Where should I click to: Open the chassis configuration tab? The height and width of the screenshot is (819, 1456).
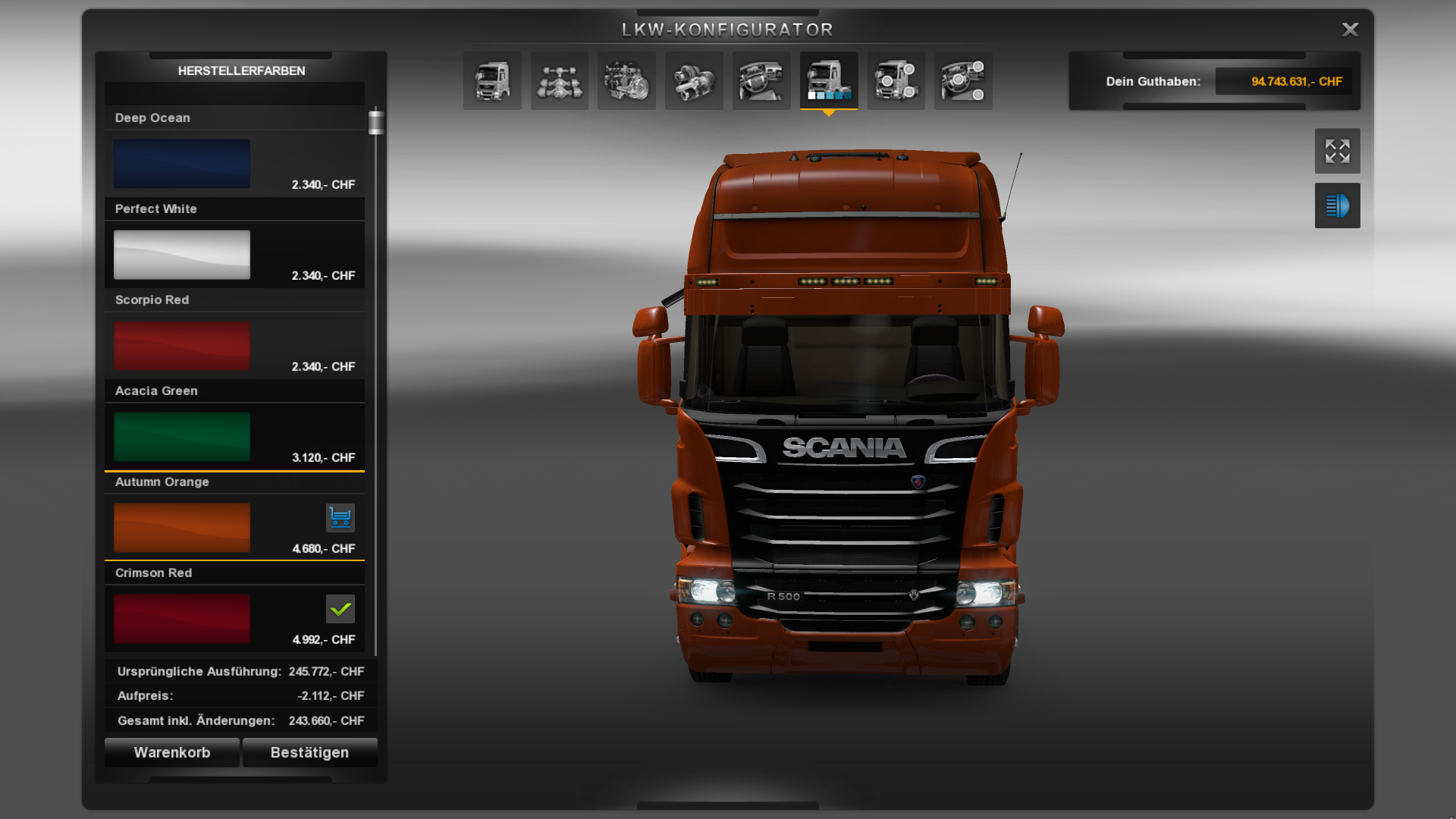[x=560, y=81]
